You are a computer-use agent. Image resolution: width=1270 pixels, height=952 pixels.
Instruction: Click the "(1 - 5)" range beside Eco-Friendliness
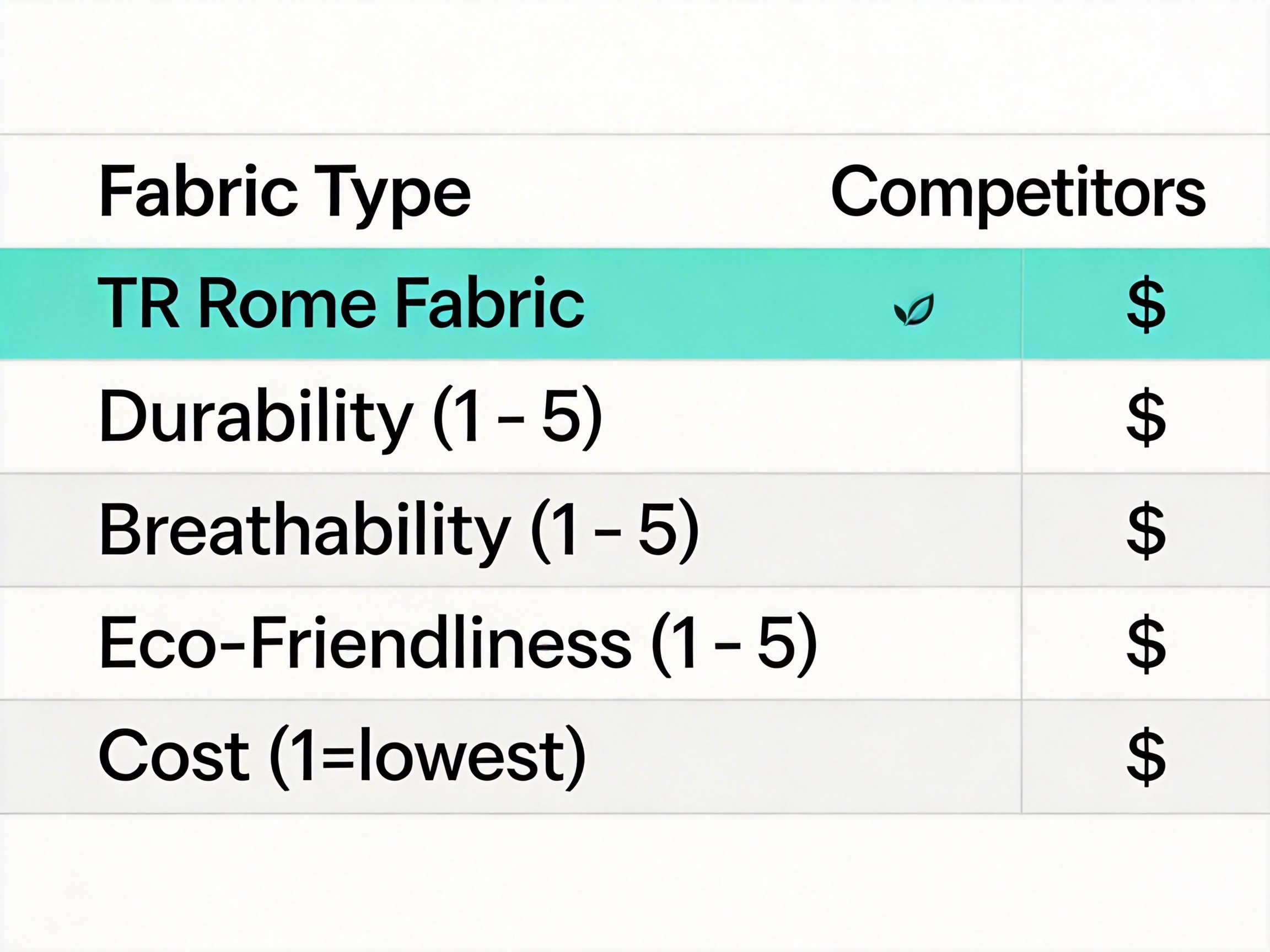pyautogui.click(x=734, y=643)
